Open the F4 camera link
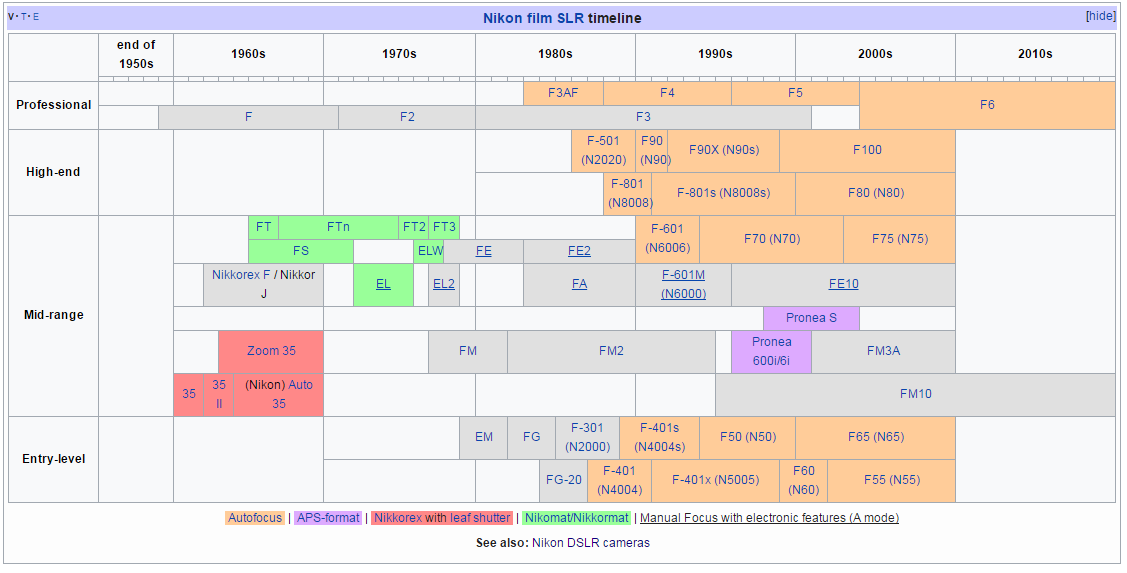The image size is (1127, 573). coord(667,93)
